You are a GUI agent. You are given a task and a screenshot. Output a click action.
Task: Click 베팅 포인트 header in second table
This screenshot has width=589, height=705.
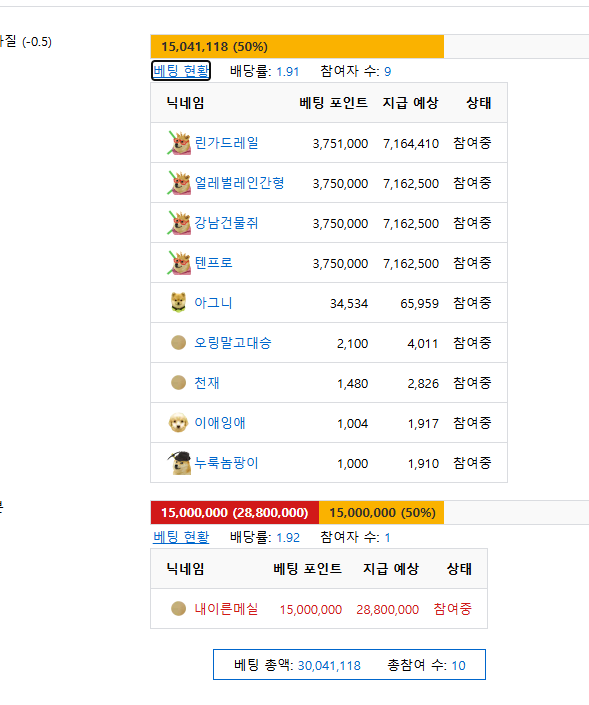(308, 569)
